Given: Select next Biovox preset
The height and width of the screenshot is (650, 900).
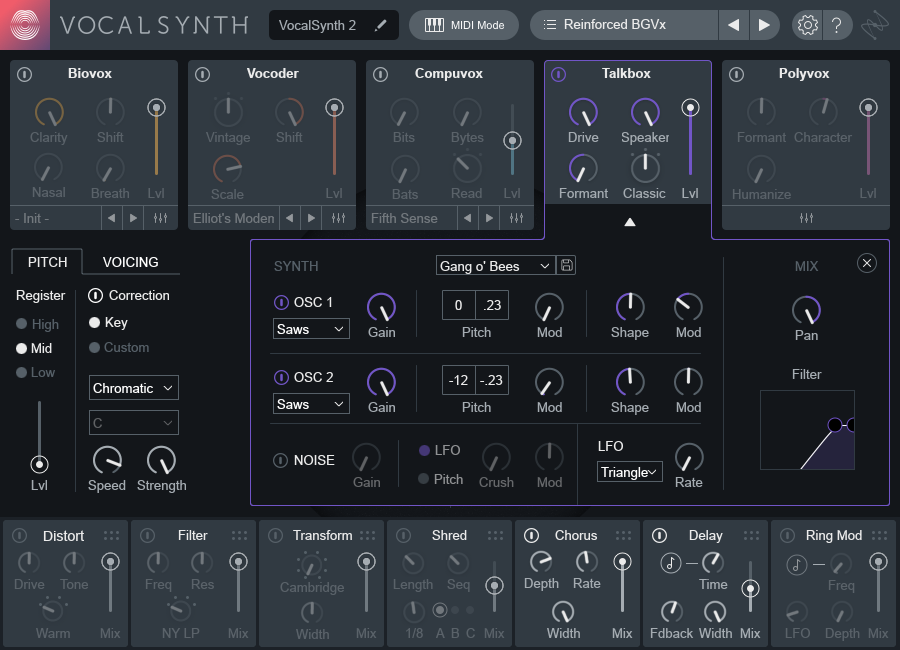Looking at the screenshot, I should [x=133, y=218].
